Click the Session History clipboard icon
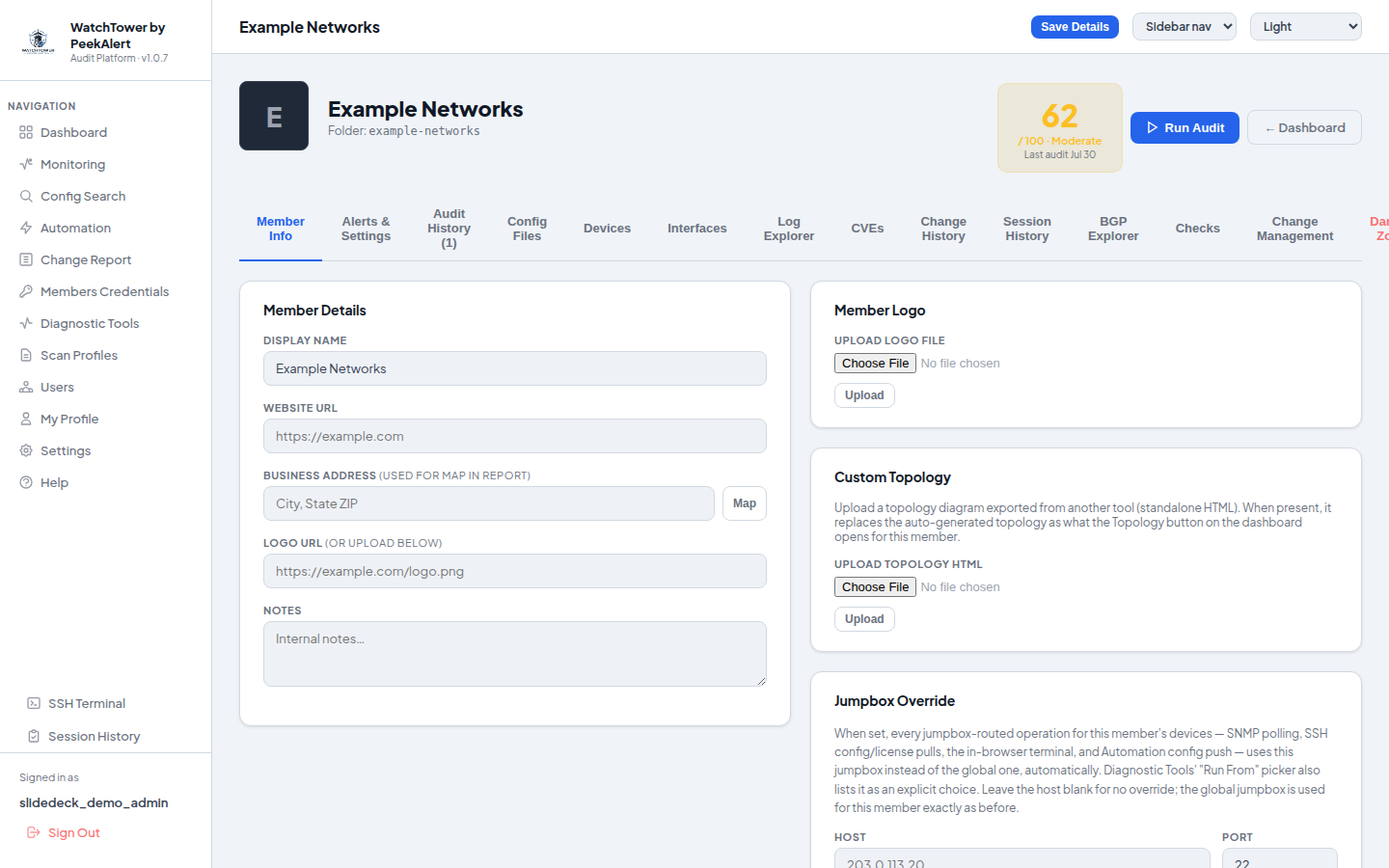 (x=34, y=736)
